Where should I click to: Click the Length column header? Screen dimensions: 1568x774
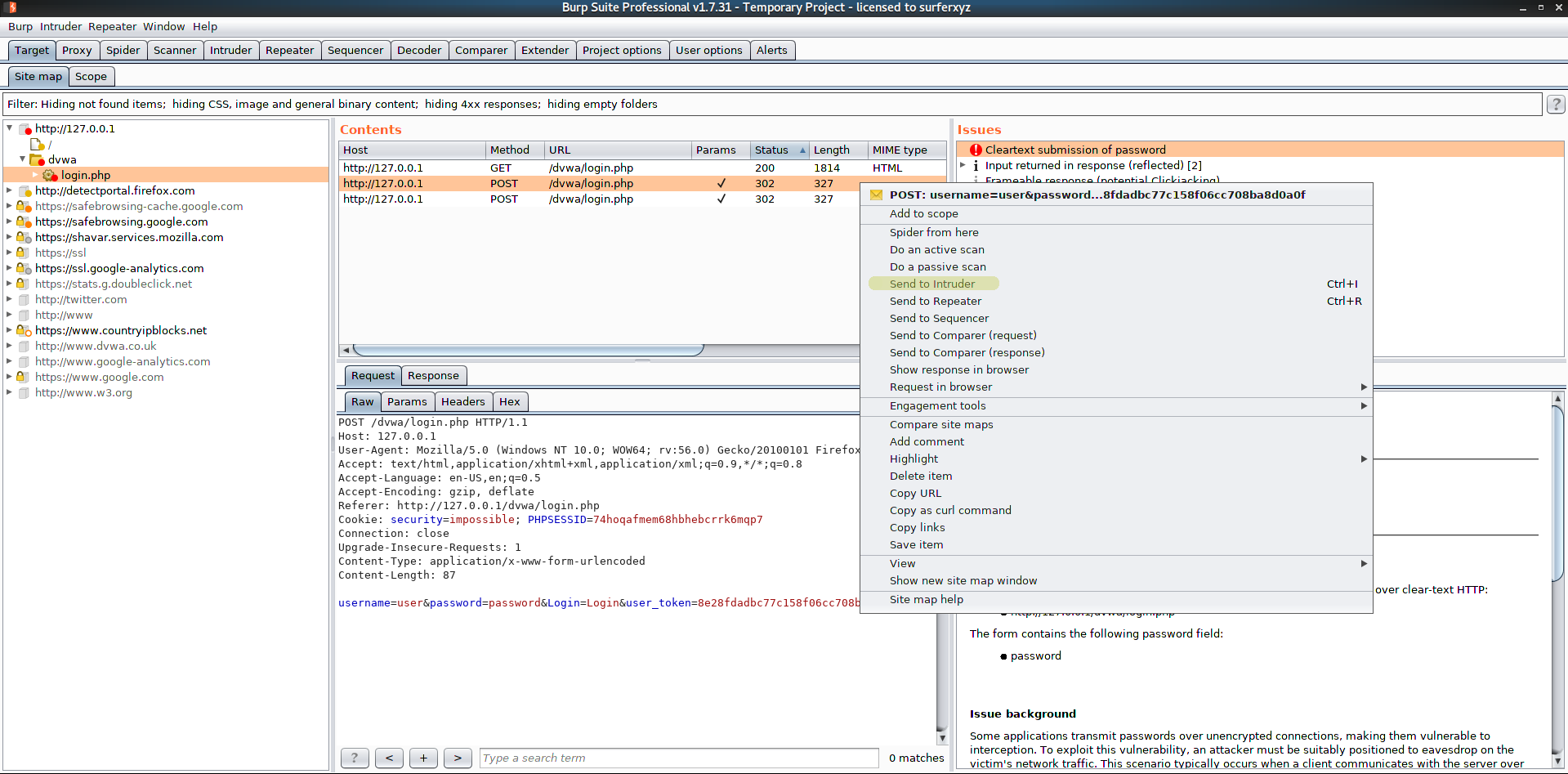click(x=838, y=150)
